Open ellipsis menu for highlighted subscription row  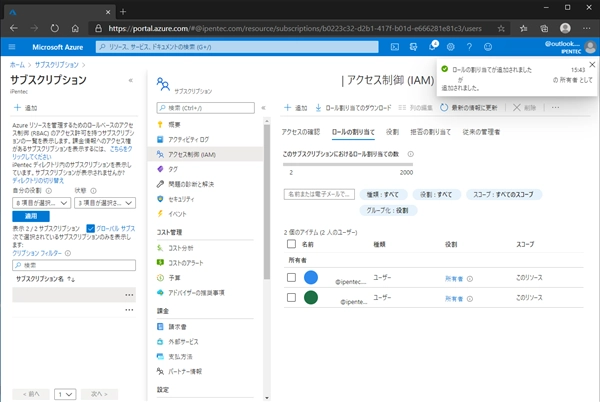point(129,295)
